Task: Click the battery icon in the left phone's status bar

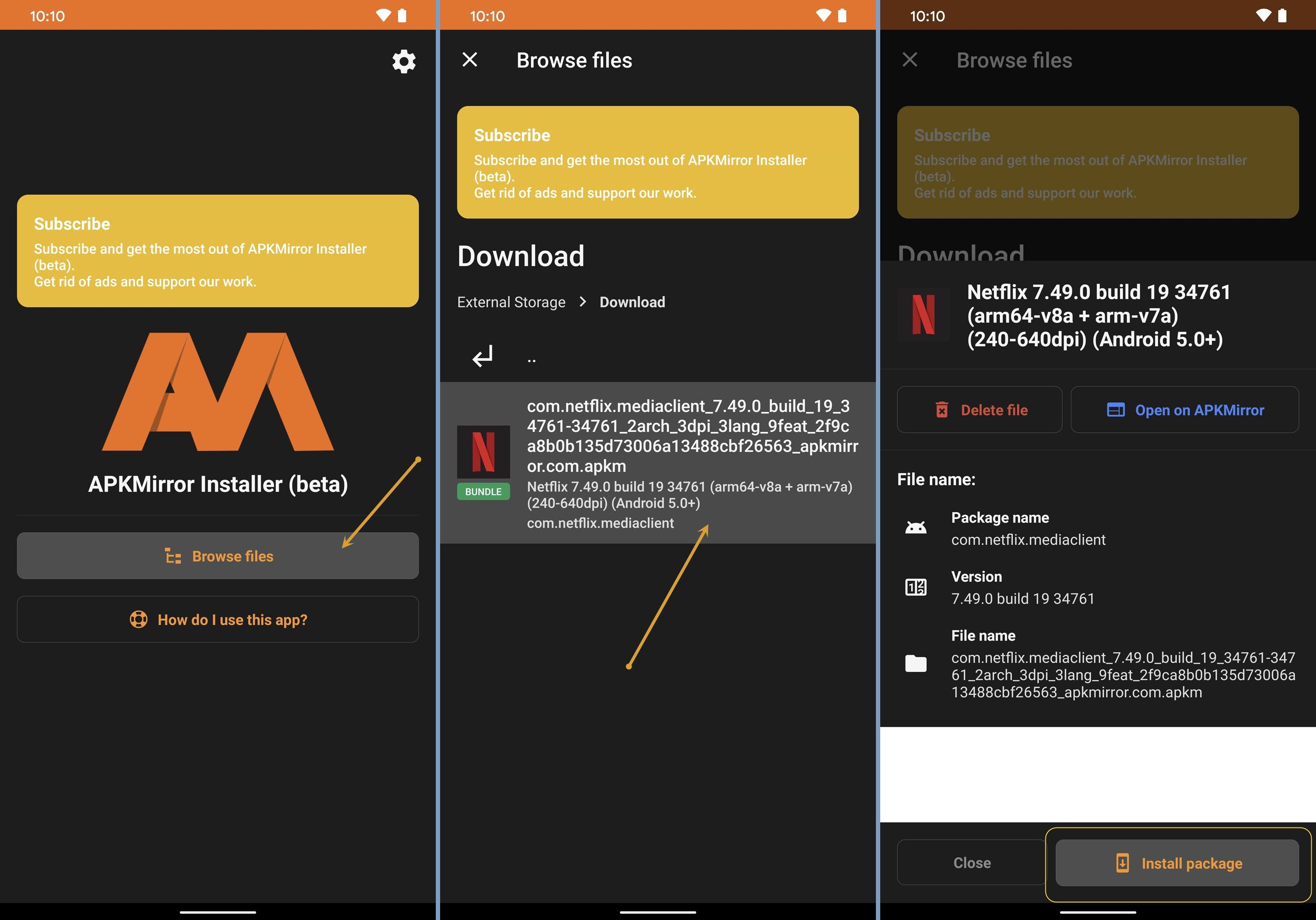Action: click(402, 16)
